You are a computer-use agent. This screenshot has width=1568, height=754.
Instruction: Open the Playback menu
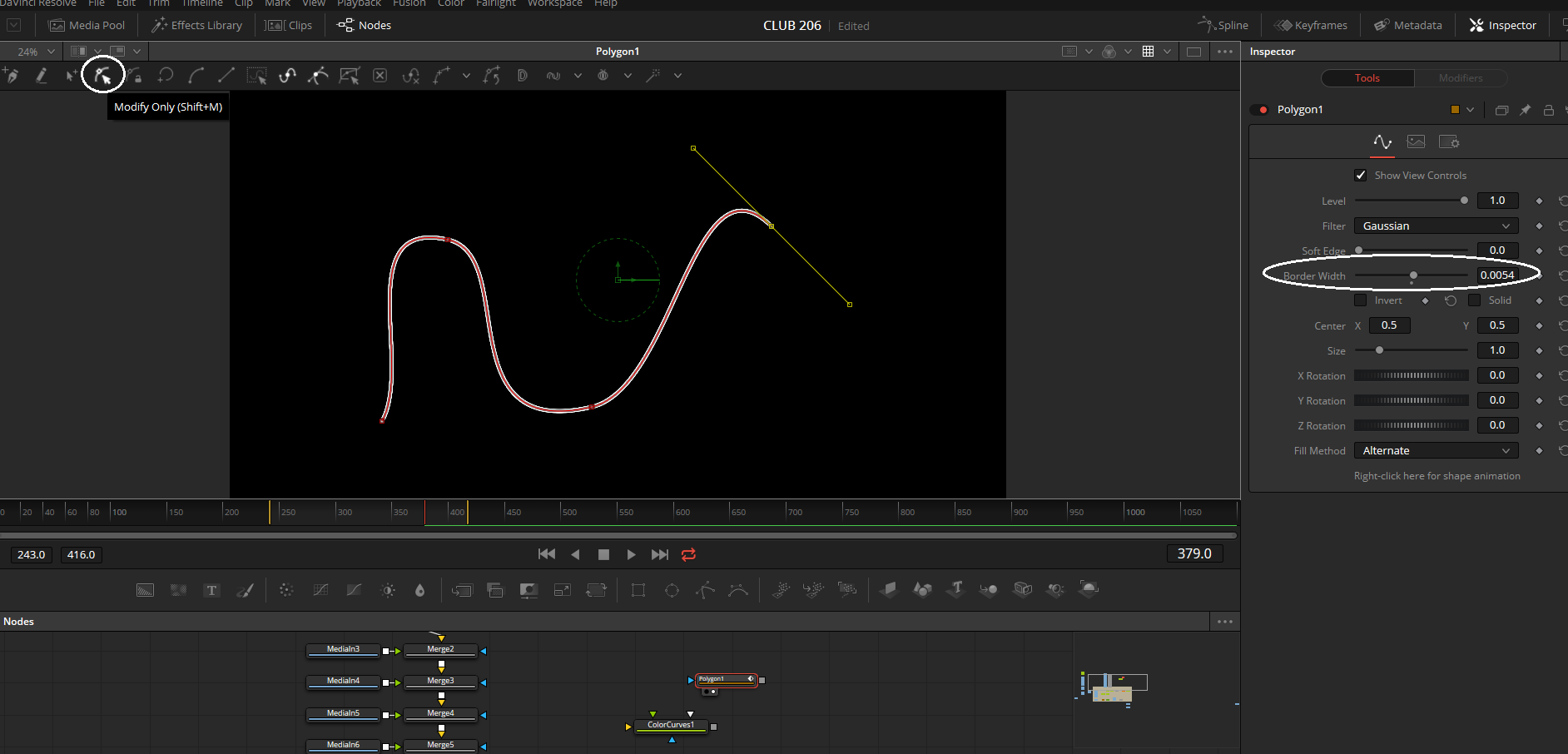(359, 3)
